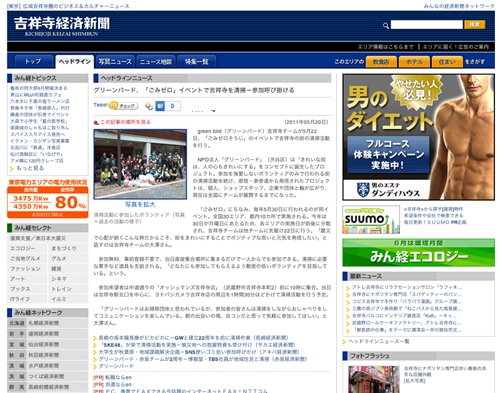500x393 pixels.
Task: Click the 住まい area search button
Action: click(447, 62)
